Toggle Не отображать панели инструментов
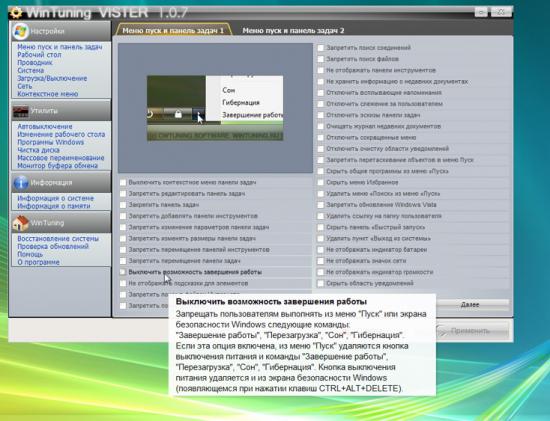The image size is (550, 421). tap(321, 70)
